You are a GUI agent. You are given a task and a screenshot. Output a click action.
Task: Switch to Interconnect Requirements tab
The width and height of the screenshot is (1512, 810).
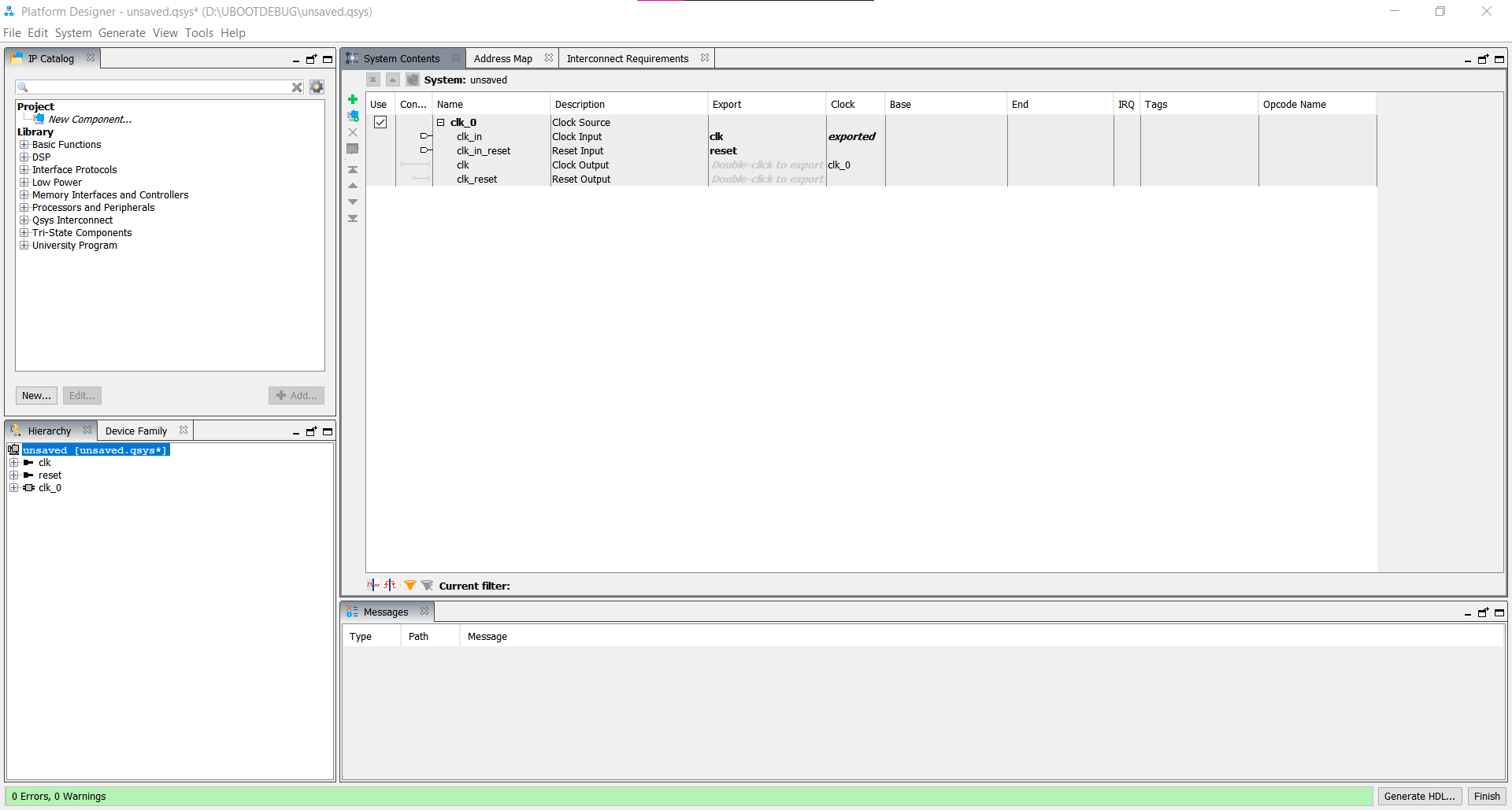tap(628, 58)
